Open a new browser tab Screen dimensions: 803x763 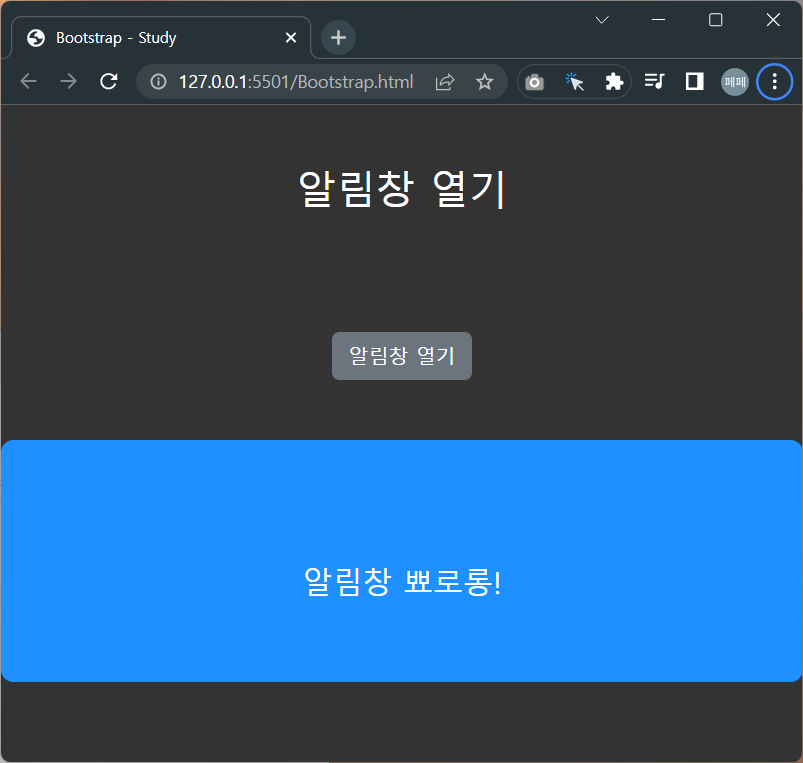[x=337, y=37]
